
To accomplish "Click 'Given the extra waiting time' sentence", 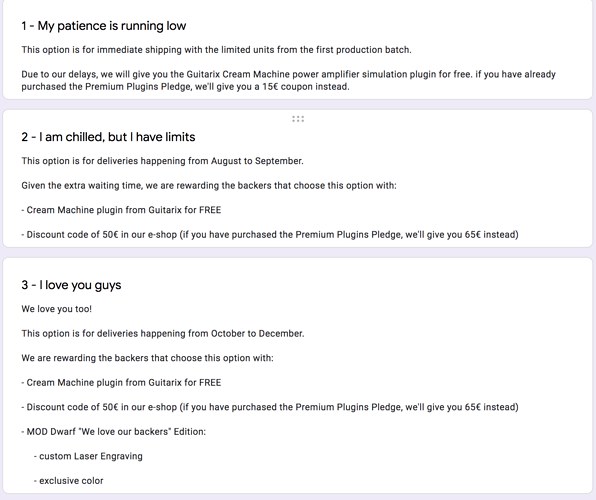I will 209,186.
